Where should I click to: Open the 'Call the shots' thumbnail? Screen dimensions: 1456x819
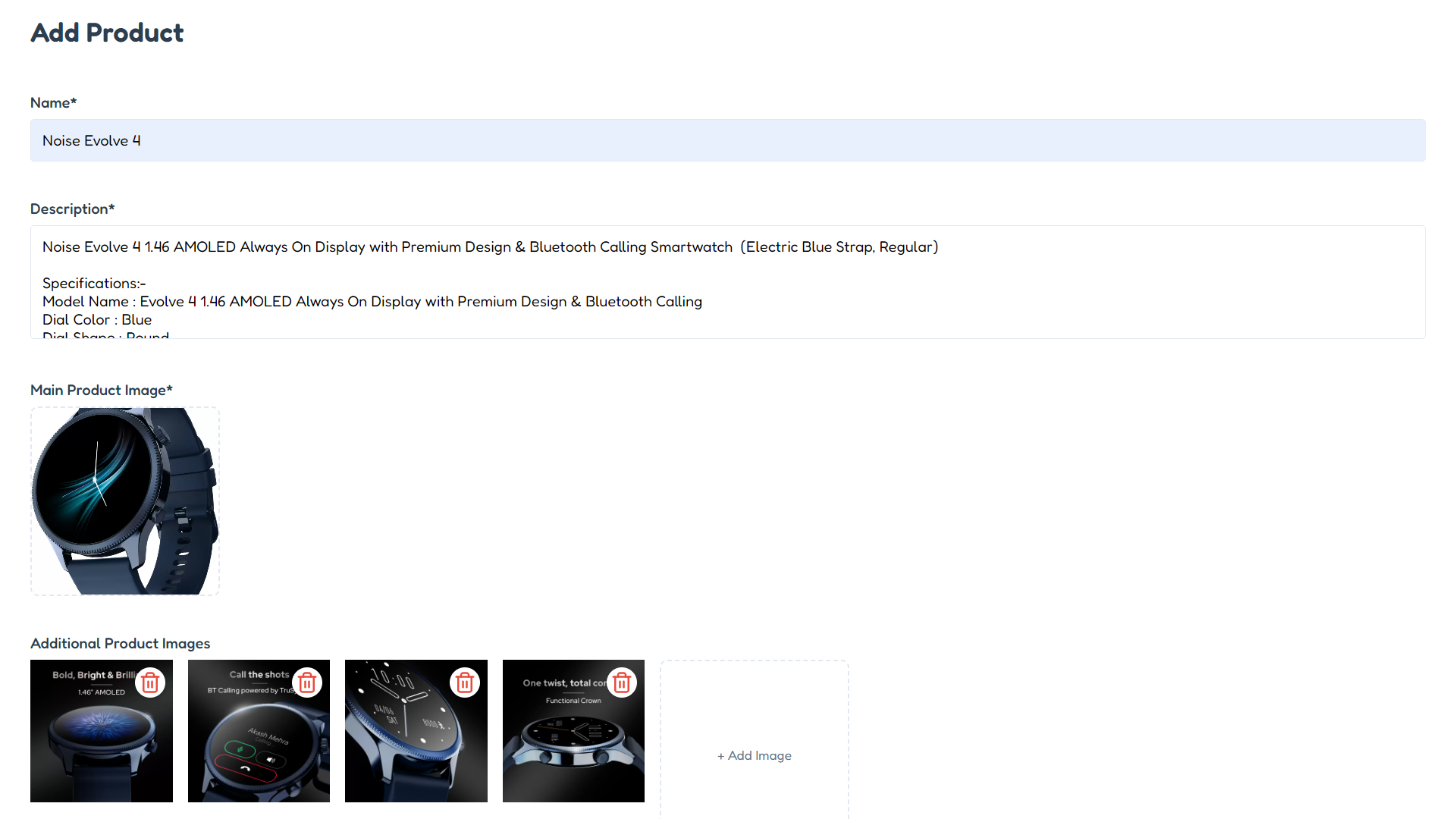(259, 731)
